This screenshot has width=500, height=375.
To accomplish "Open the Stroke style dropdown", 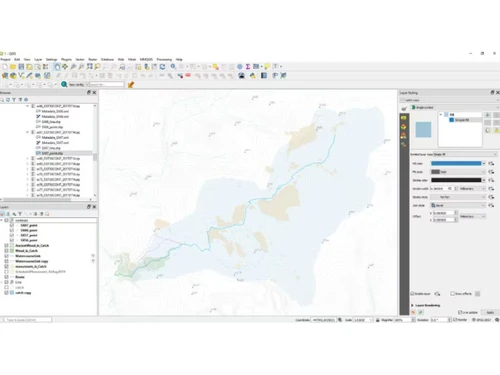I will tap(458, 197).
